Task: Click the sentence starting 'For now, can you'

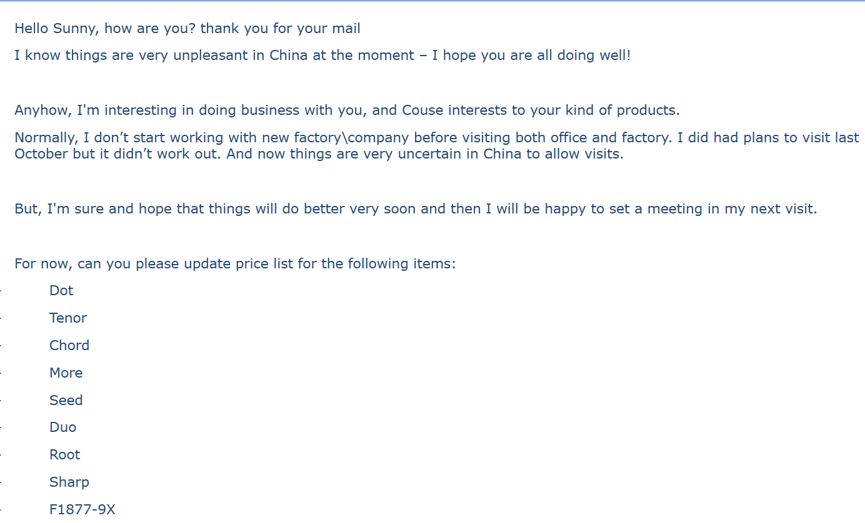Action: click(235, 264)
